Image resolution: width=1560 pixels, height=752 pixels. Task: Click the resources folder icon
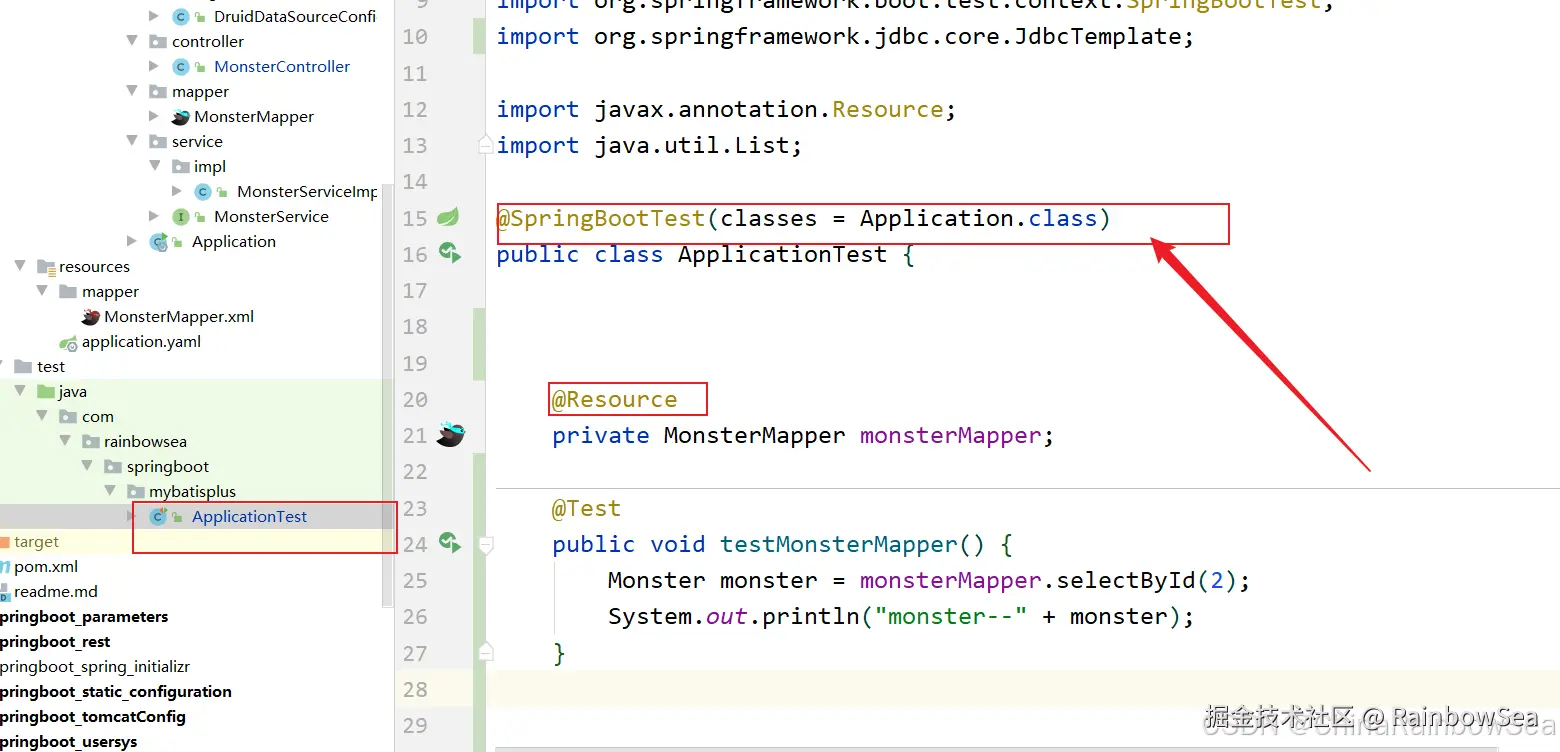(x=46, y=266)
